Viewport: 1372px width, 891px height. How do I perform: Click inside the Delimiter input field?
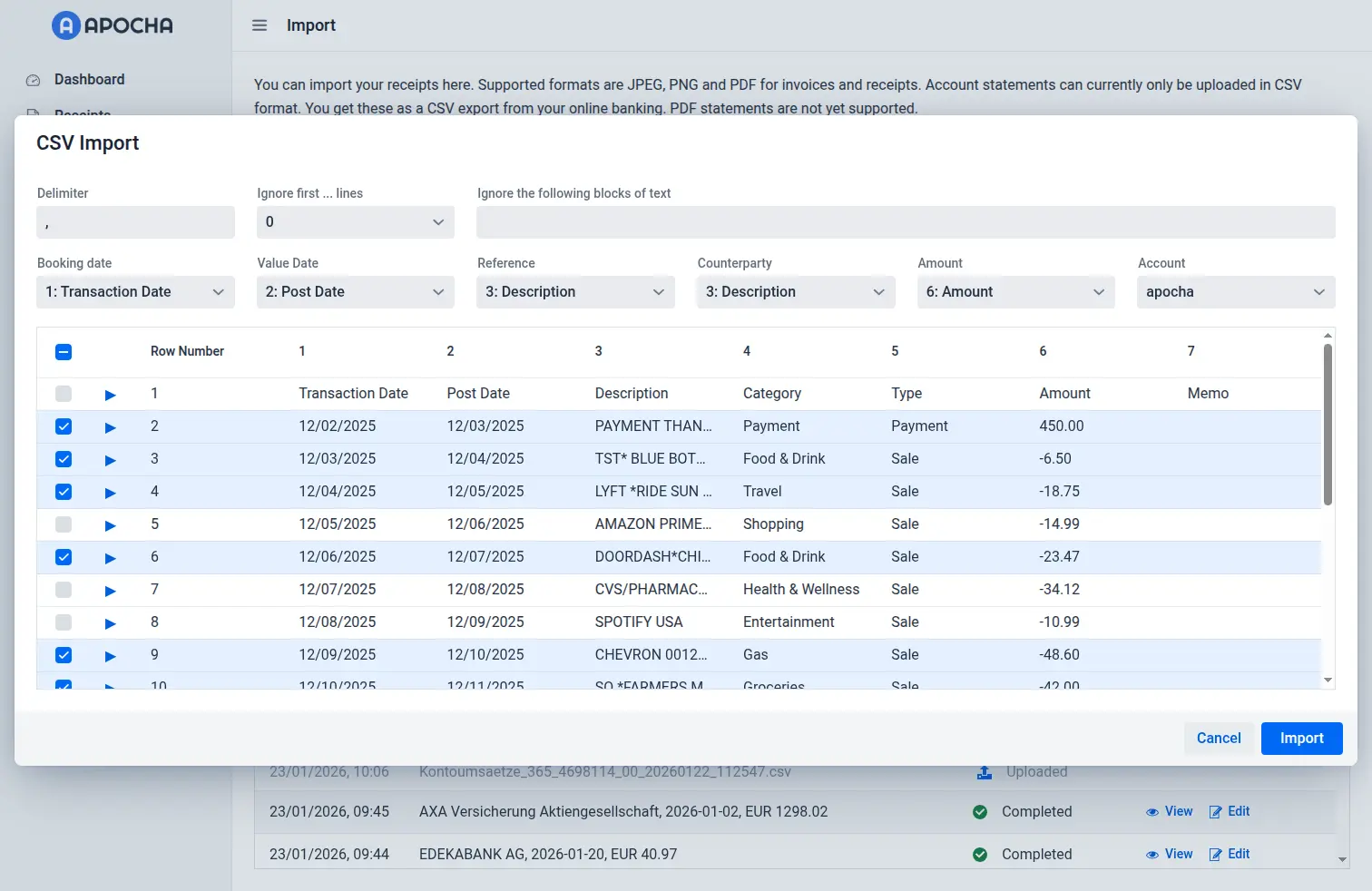point(134,221)
